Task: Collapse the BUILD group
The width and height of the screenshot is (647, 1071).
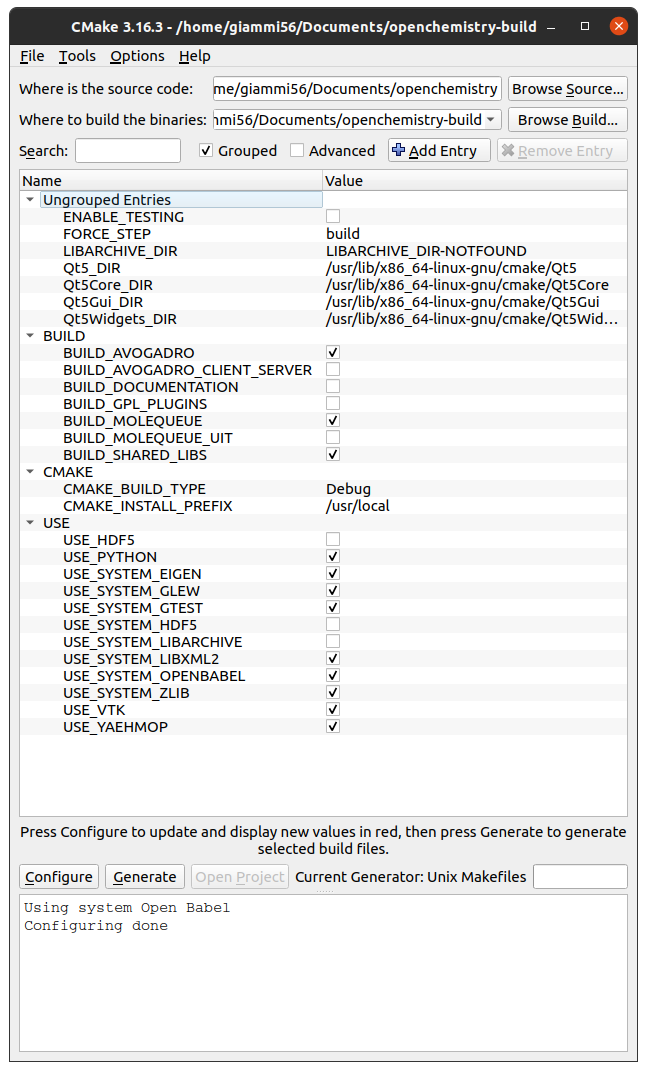Action: coord(30,336)
